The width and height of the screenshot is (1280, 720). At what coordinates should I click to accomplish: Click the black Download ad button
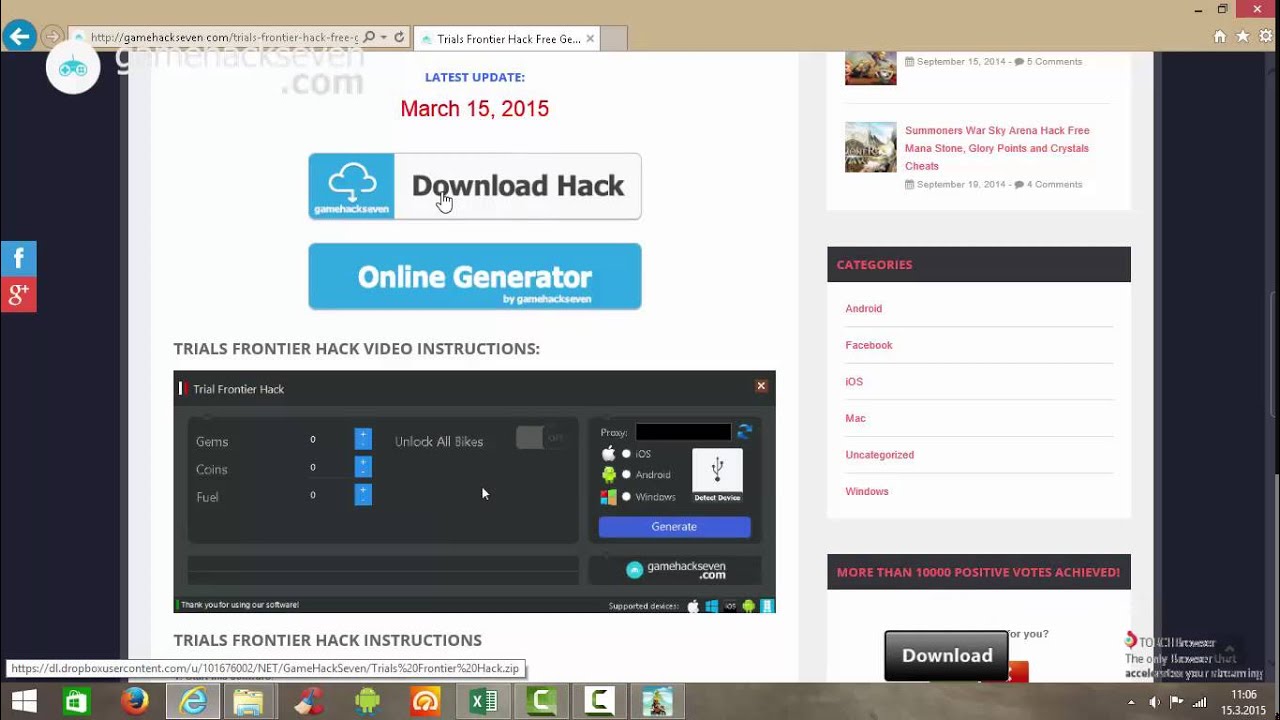947,656
